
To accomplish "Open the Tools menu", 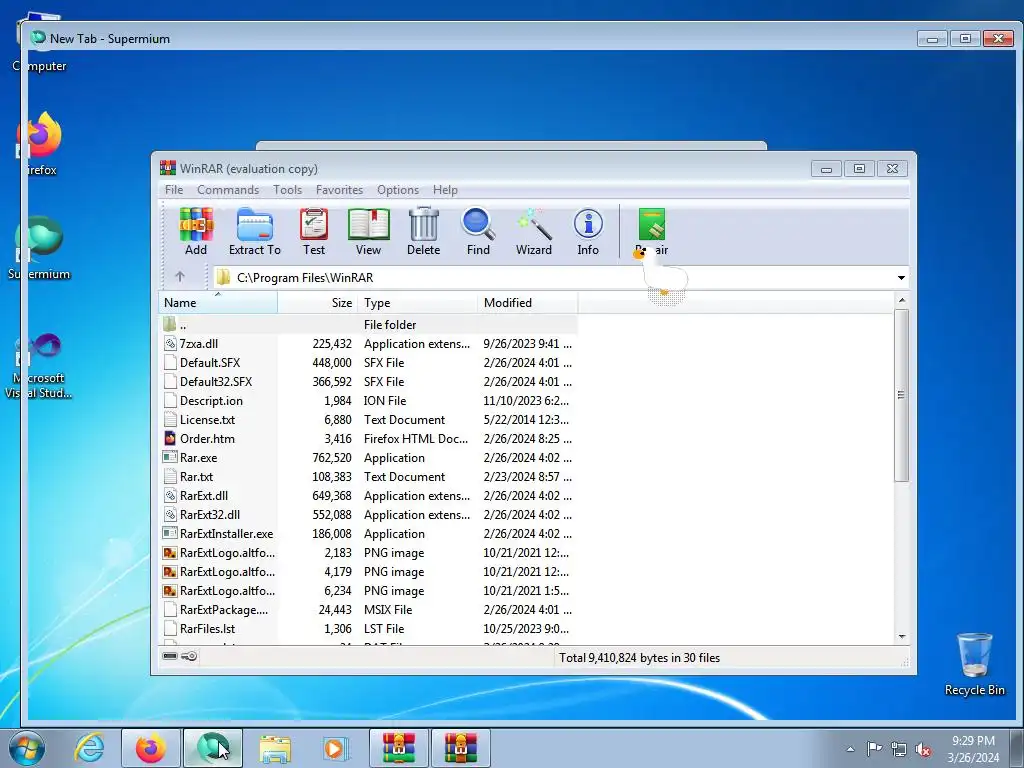I will click(287, 190).
